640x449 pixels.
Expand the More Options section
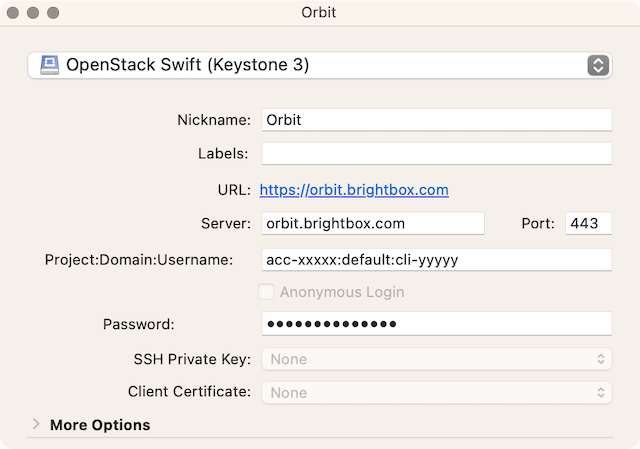point(36,425)
